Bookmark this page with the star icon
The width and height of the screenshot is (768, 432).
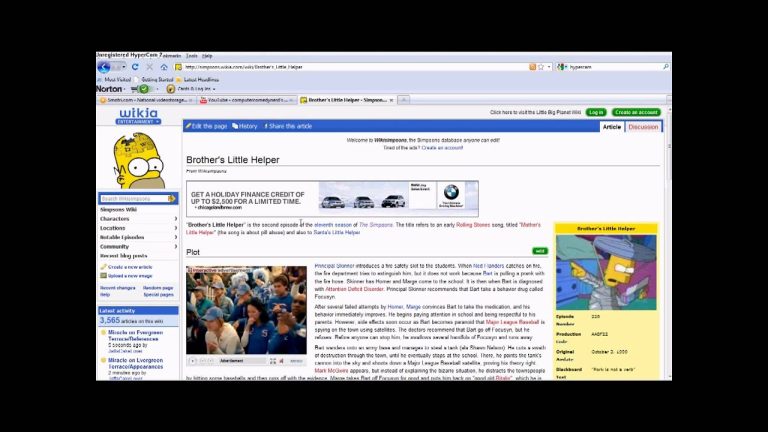542,67
